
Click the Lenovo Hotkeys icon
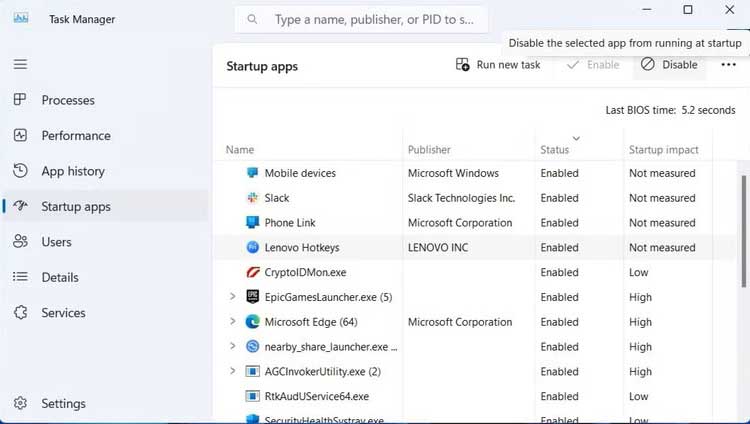253,247
